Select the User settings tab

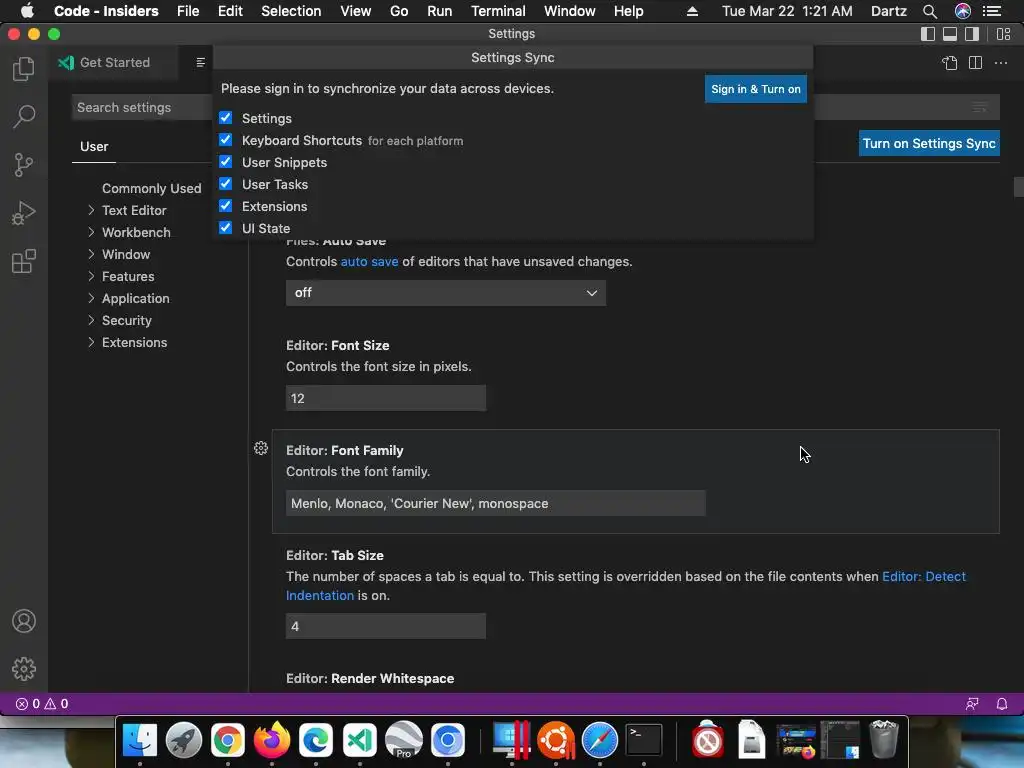[94, 146]
